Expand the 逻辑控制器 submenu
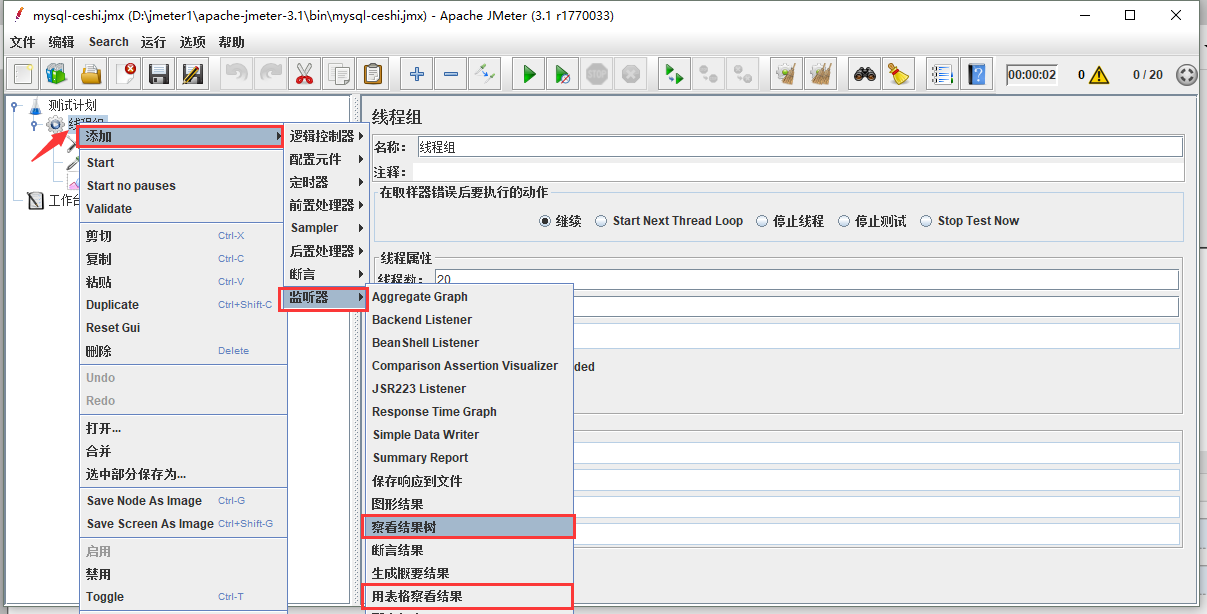This screenshot has height=614, width=1207. coord(326,136)
